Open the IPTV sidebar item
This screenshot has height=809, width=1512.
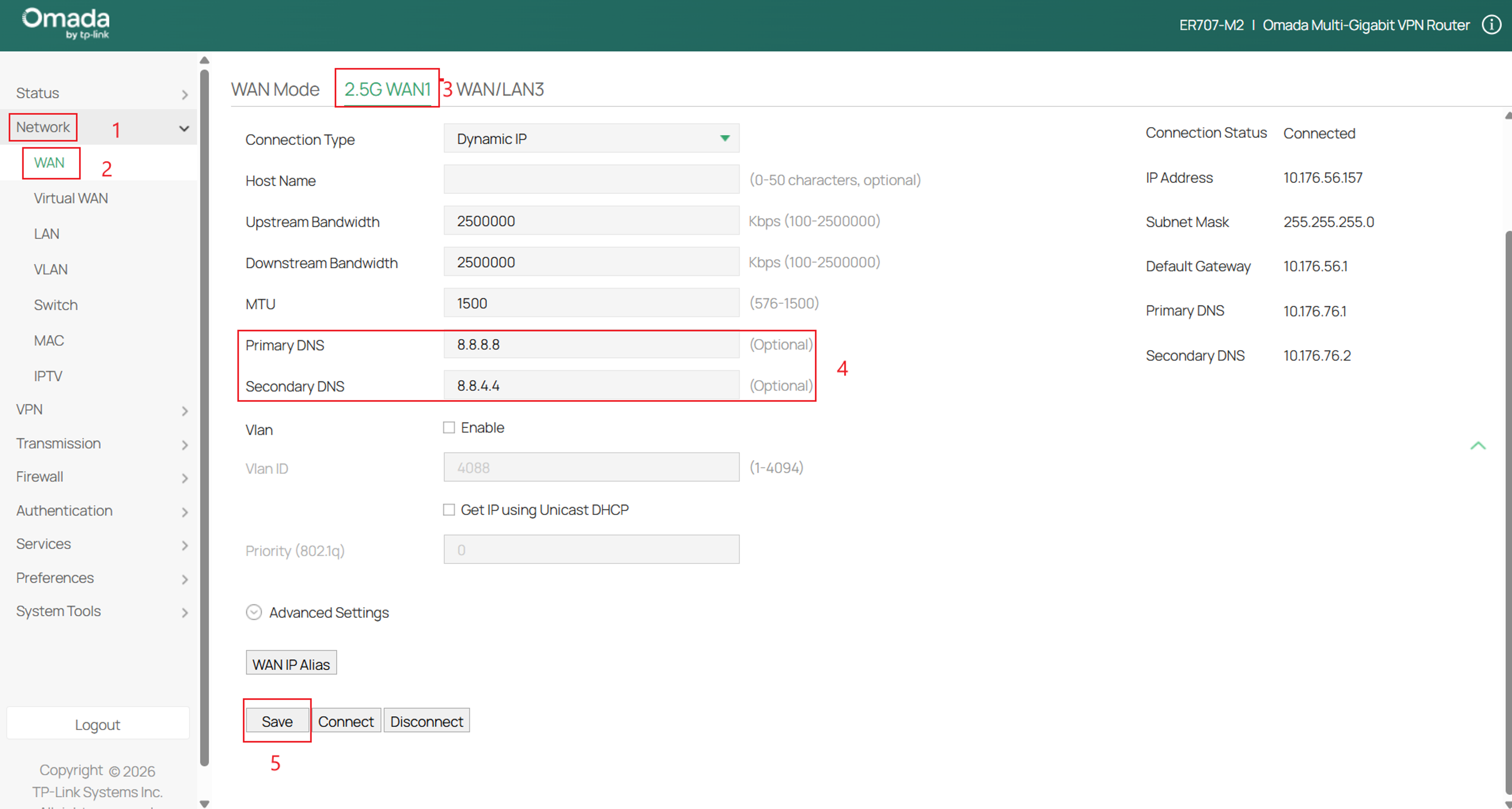pyautogui.click(x=48, y=376)
